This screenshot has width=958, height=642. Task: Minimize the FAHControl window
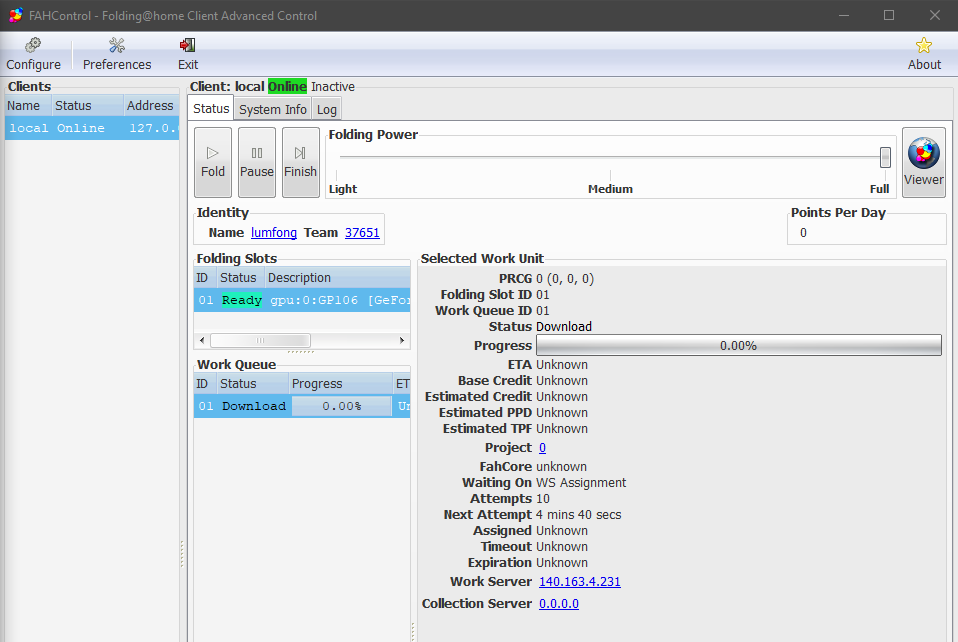tap(844, 15)
